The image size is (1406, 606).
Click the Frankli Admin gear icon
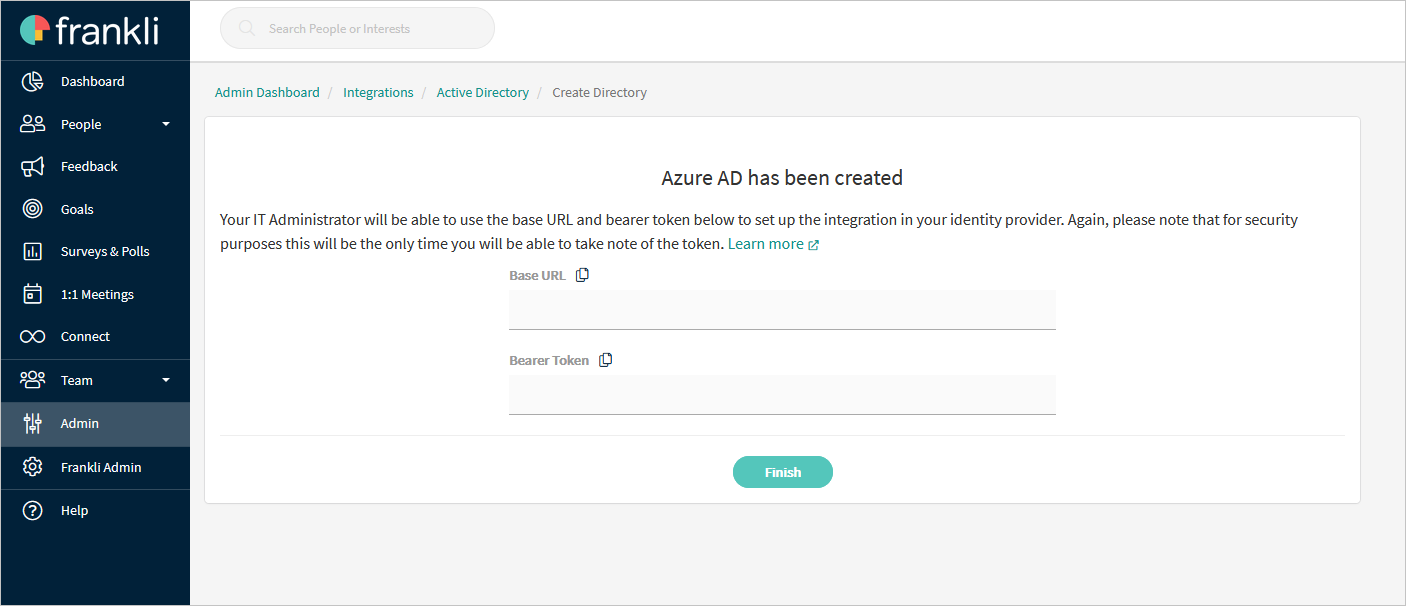32,467
